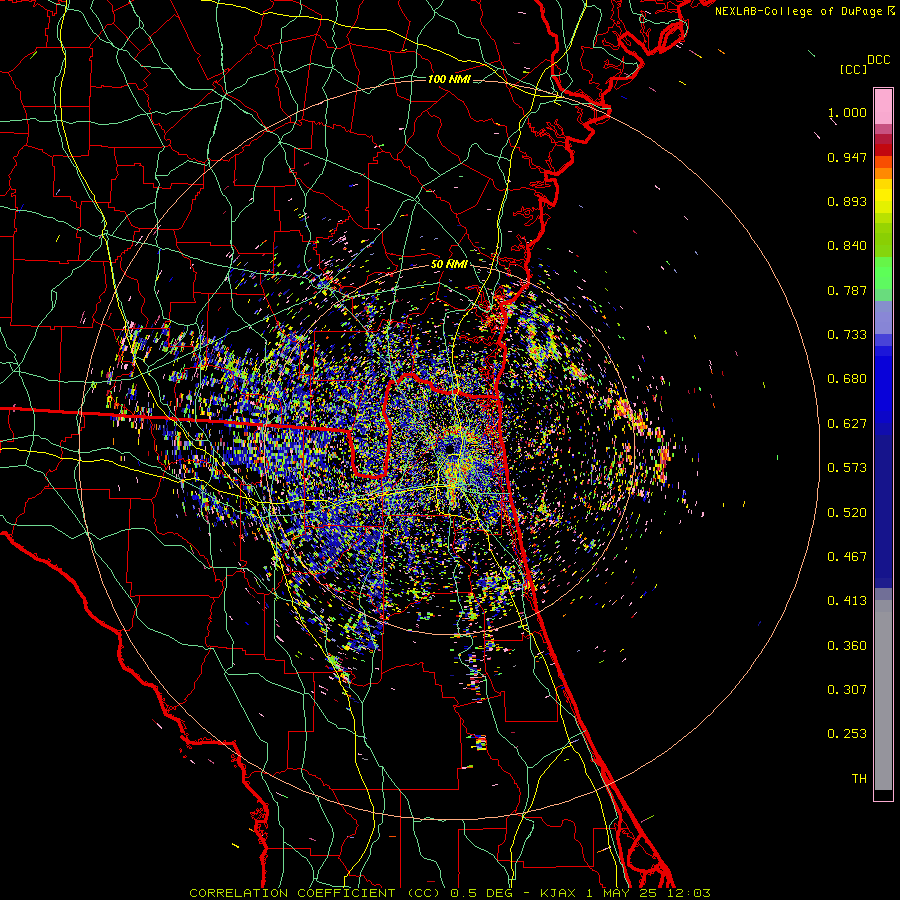Select the 0.733 scale value
900x900 pixels.
pos(847,335)
